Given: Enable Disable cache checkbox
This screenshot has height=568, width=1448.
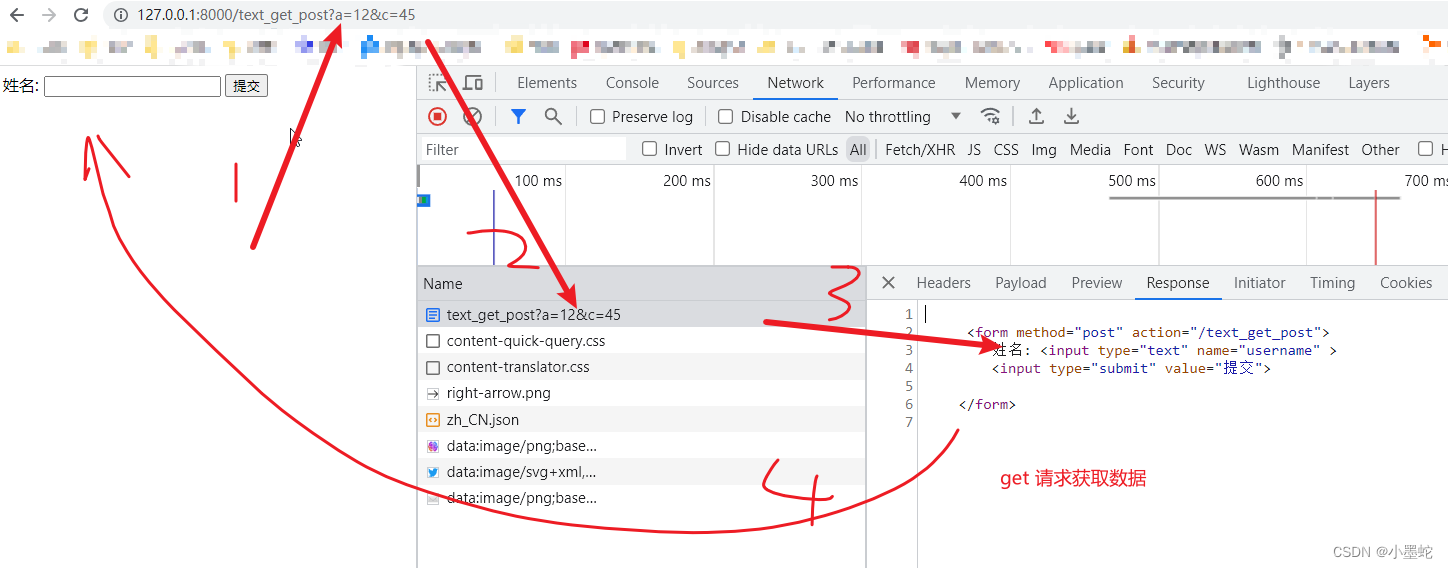Looking at the screenshot, I should (726, 117).
